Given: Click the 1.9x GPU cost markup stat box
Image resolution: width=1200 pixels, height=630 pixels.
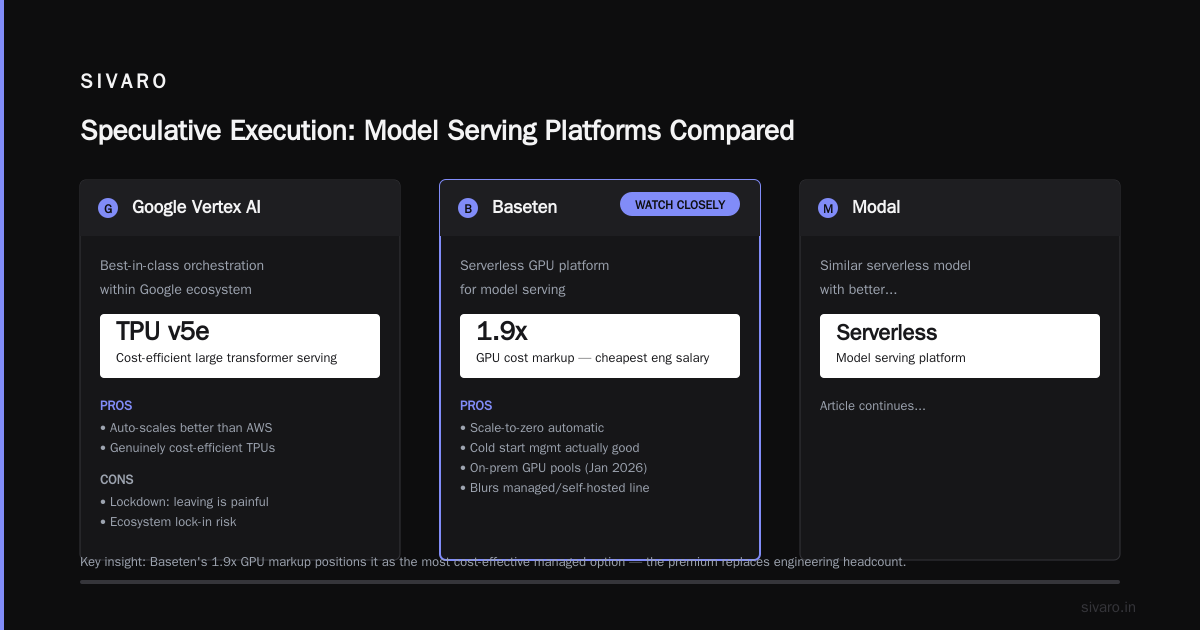Looking at the screenshot, I should pyautogui.click(x=600, y=346).
